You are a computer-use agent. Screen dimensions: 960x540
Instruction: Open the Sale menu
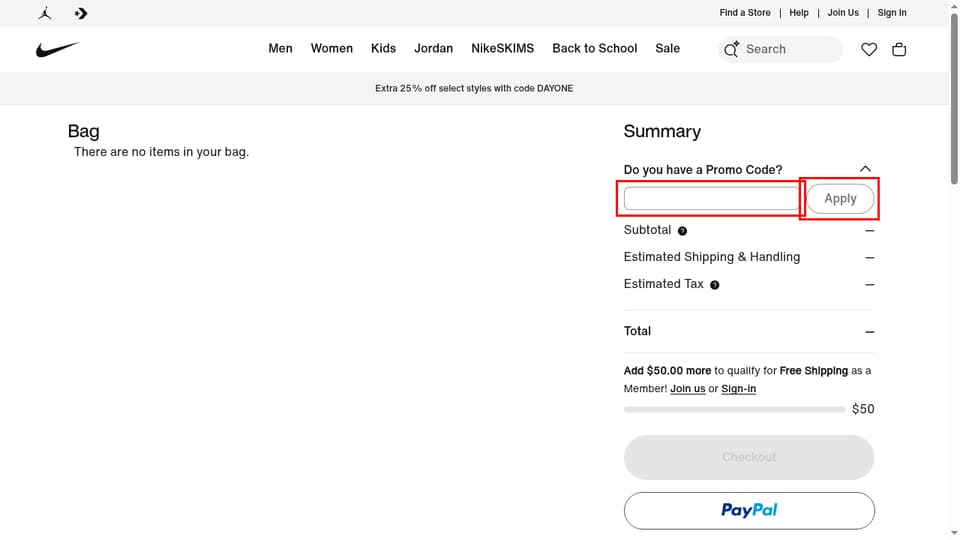pos(667,48)
